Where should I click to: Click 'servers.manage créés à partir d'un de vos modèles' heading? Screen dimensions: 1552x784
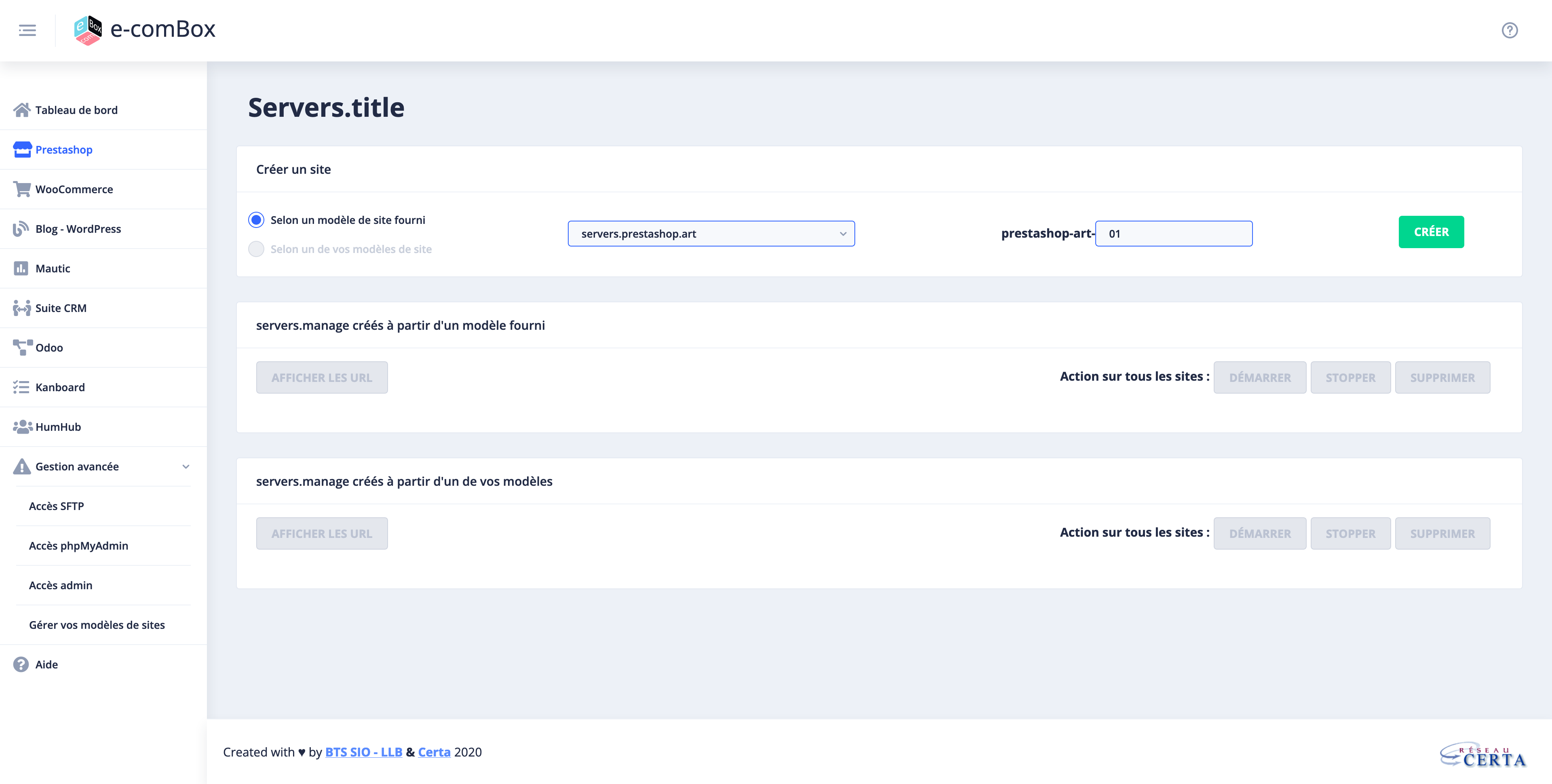pyautogui.click(x=404, y=481)
